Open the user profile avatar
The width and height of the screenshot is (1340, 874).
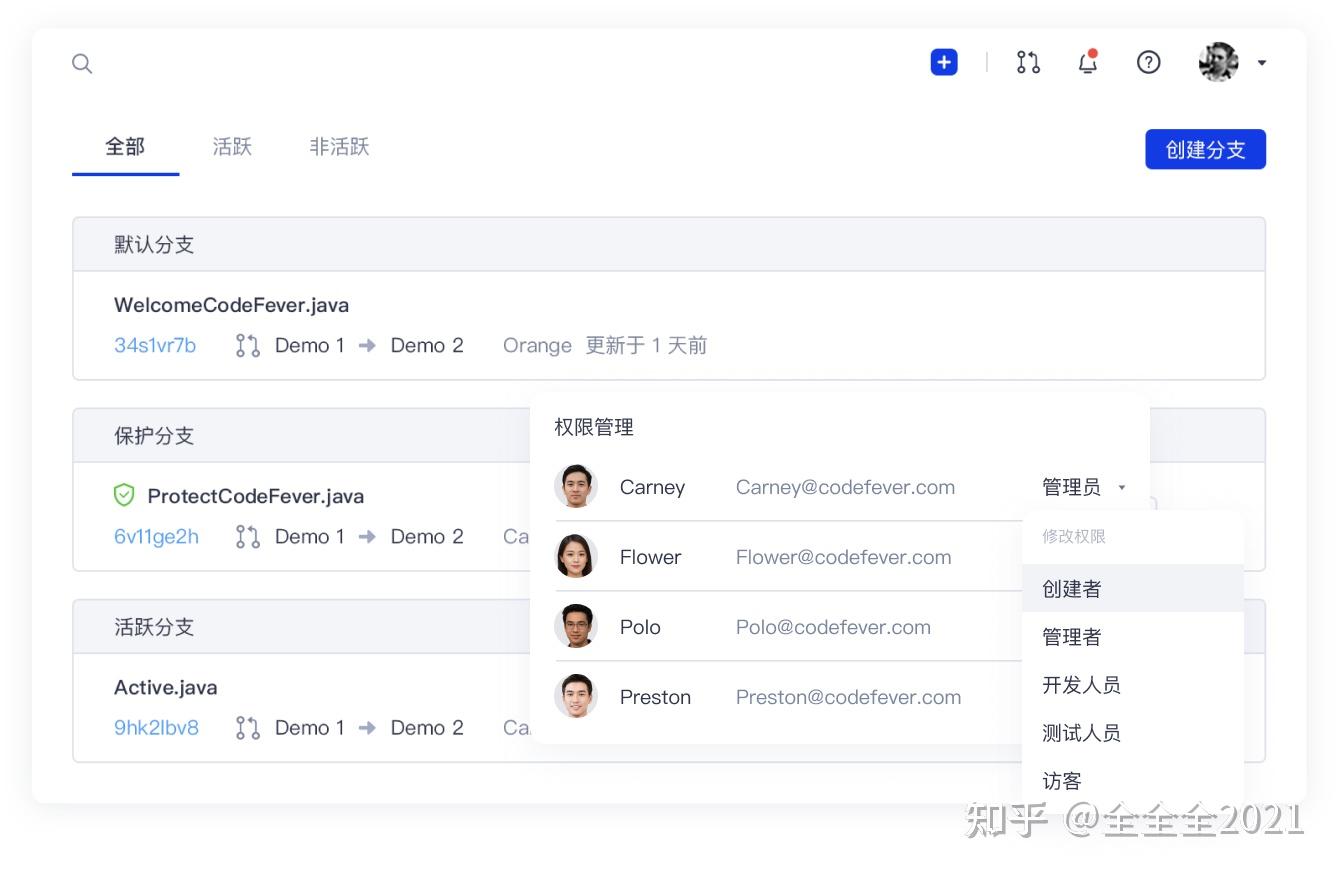point(1219,62)
